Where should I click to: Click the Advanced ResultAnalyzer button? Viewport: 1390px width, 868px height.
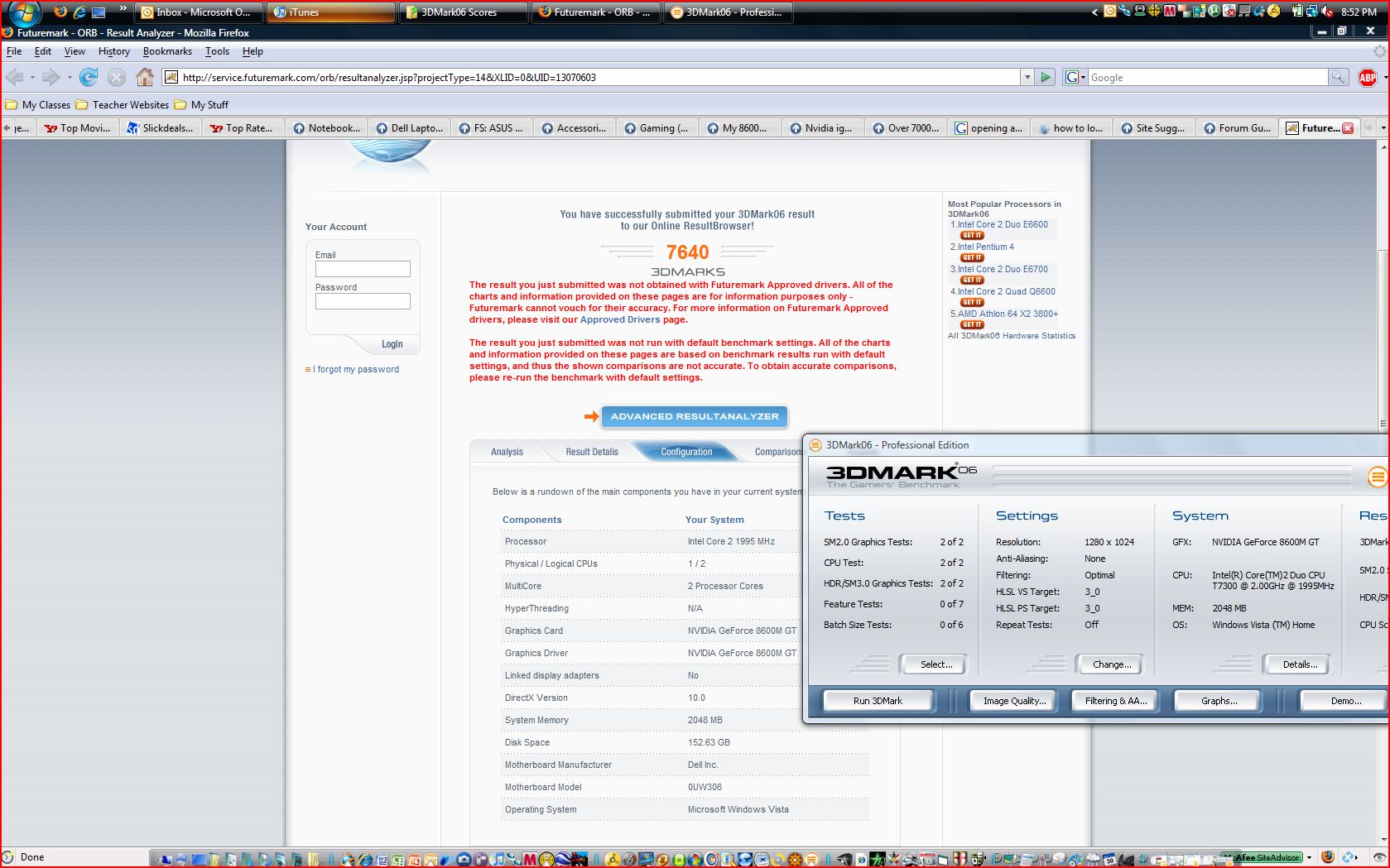point(695,416)
